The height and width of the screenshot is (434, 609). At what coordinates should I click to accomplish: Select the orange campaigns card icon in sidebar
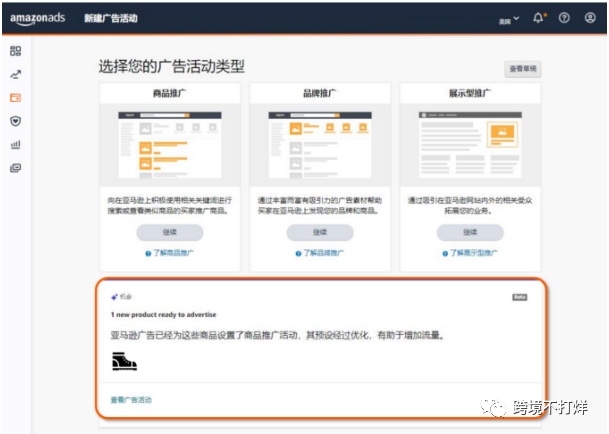coord(16,98)
